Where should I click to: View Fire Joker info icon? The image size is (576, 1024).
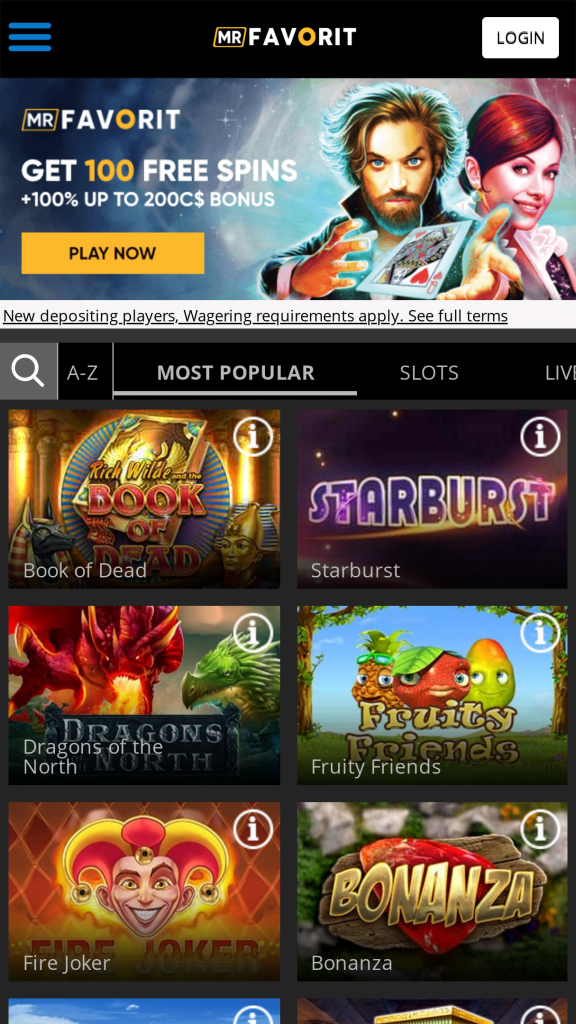pyautogui.click(x=253, y=829)
